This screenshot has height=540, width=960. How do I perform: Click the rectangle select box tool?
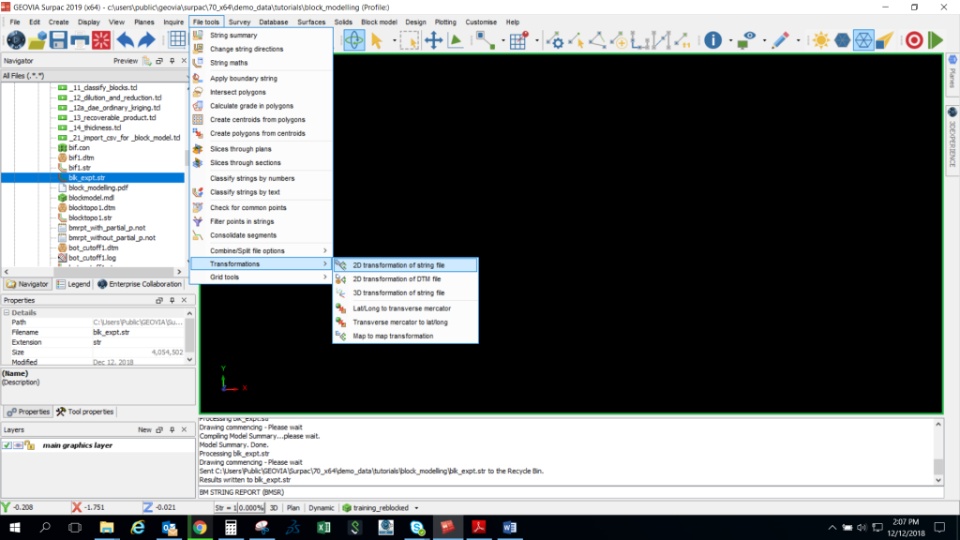click(x=408, y=40)
